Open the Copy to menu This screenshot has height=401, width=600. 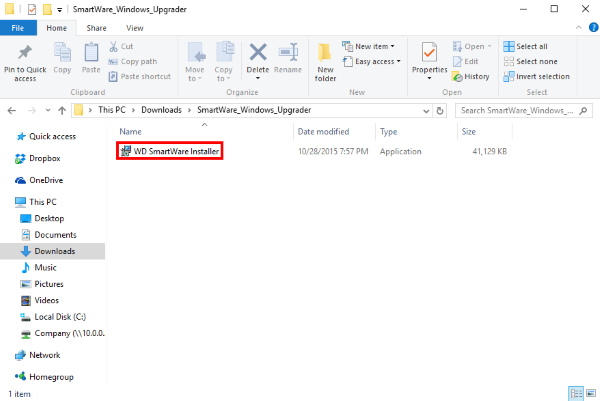223,62
